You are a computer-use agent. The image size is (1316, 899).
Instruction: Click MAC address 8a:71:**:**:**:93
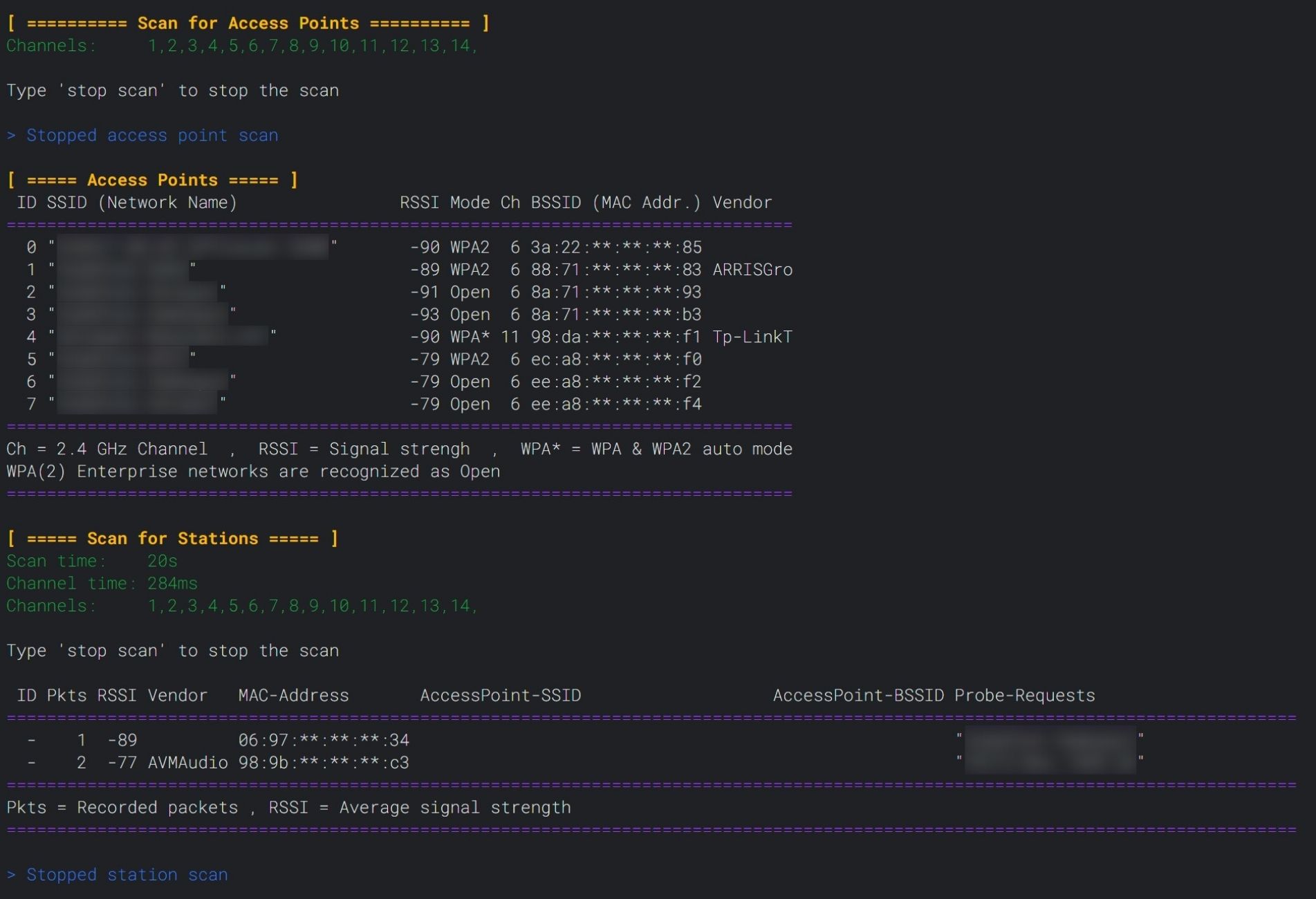(616, 292)
